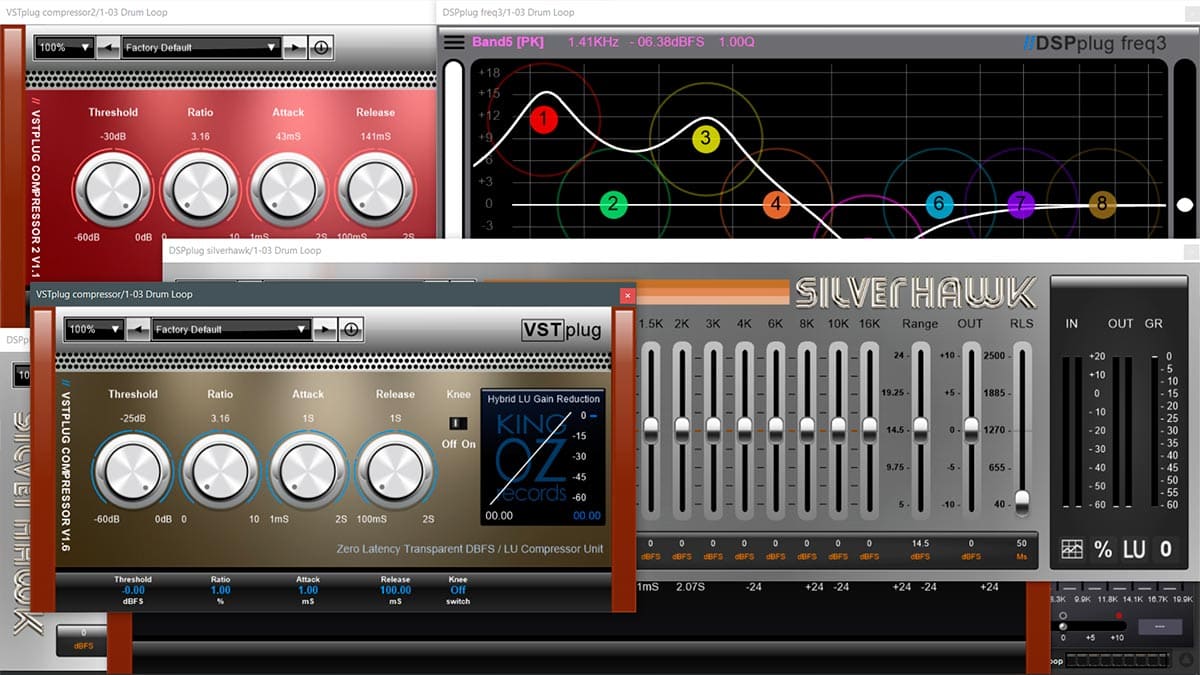
Task: Click Attack knob in red compressor2
Action: point(288,190)
